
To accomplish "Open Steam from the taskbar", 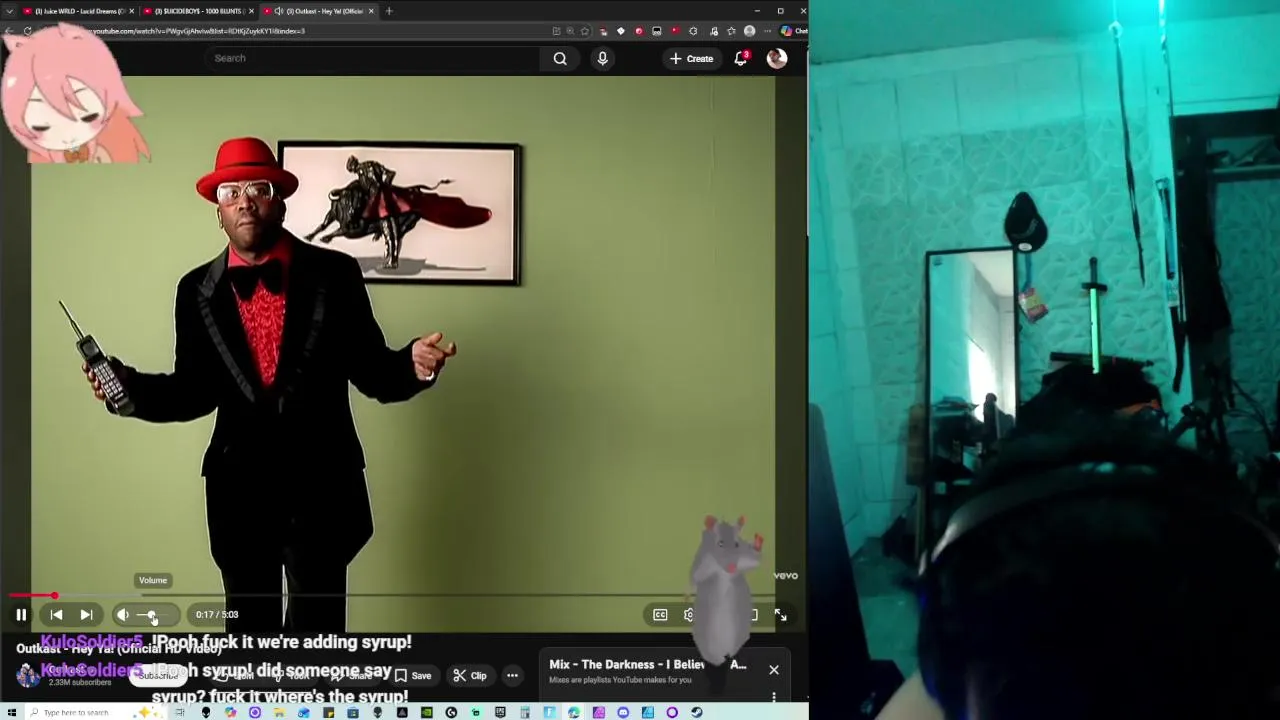I will [x=696, y=712].
